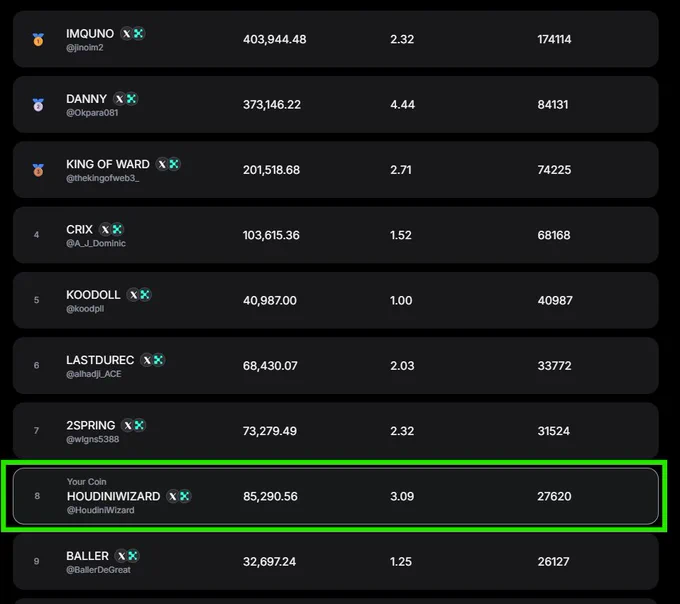Click the teal badge icon beside IMQUNO
The image size is (680, 604).
(x=139, y=33)
